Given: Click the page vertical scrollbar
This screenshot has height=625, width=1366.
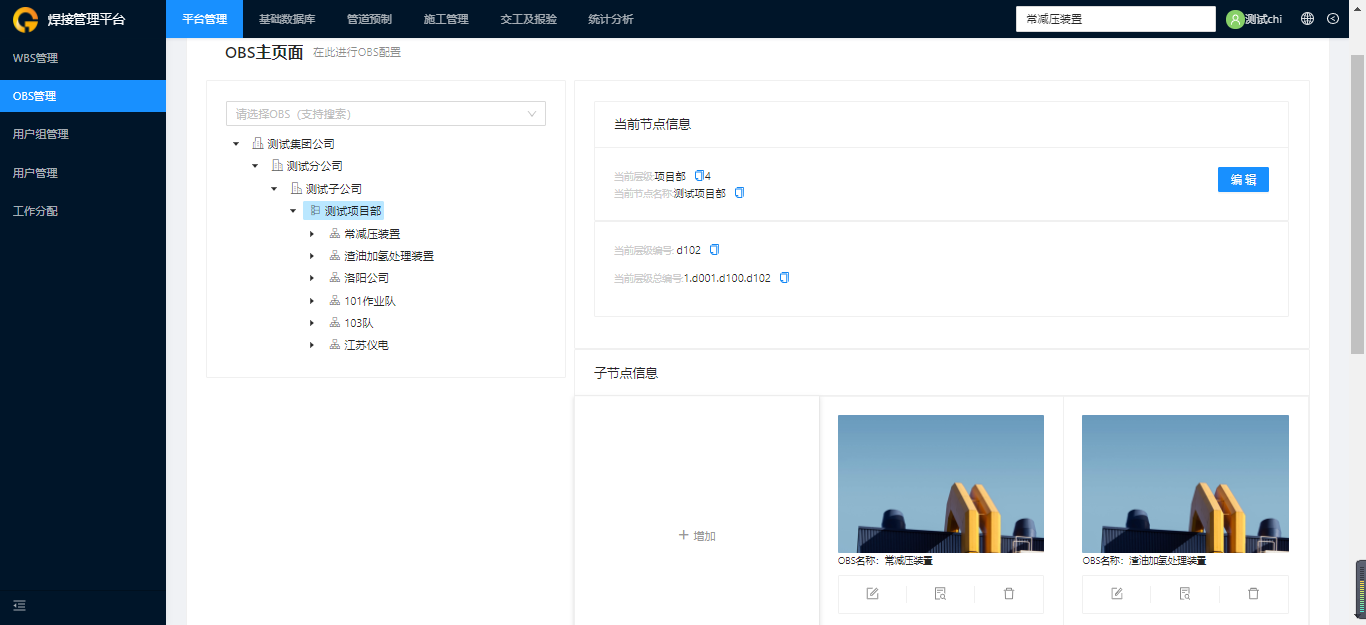Looking at the screenshot, I should [x=1357, y=204].
